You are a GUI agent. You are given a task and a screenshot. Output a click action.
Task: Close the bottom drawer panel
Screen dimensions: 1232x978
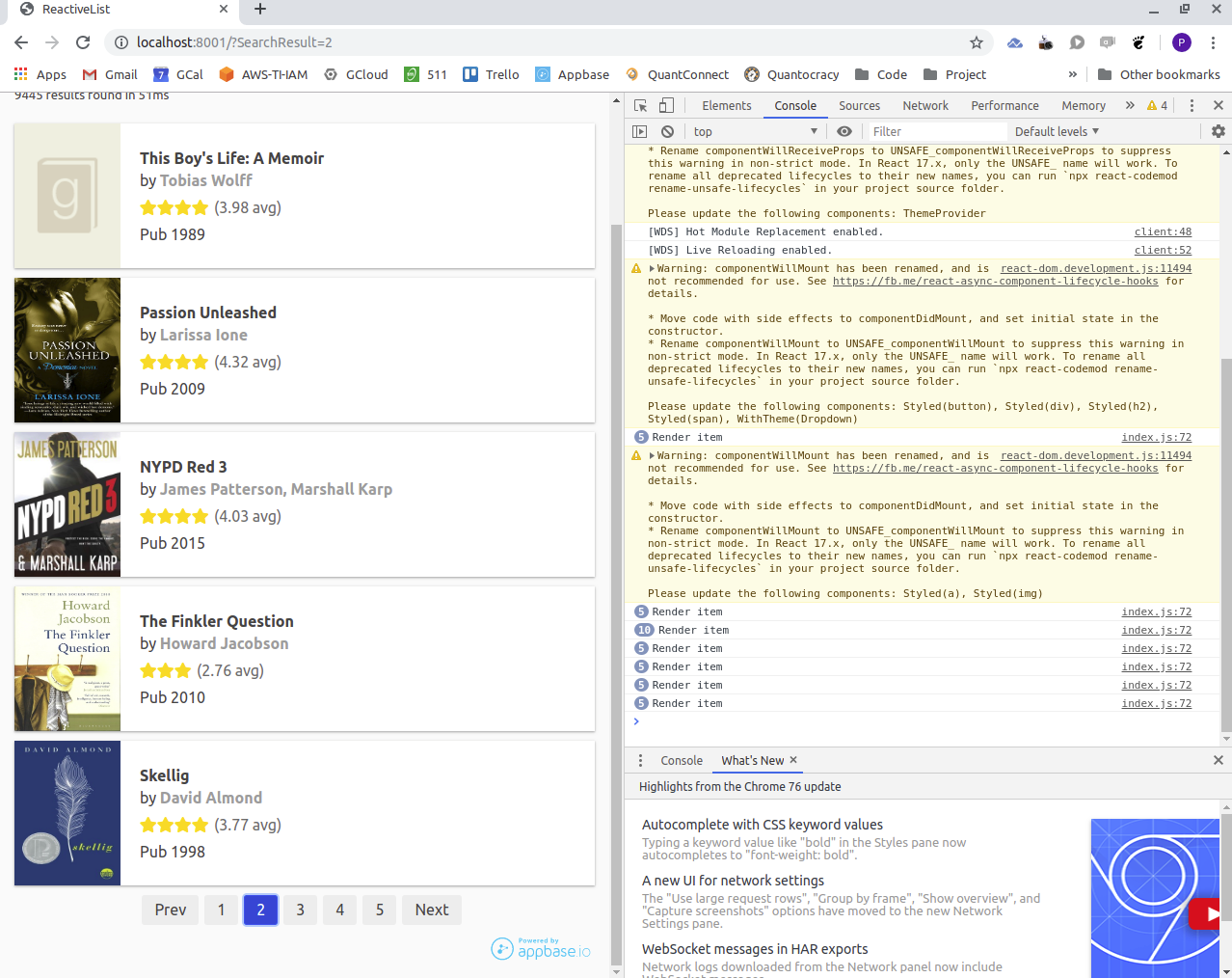pos(1219,760)
